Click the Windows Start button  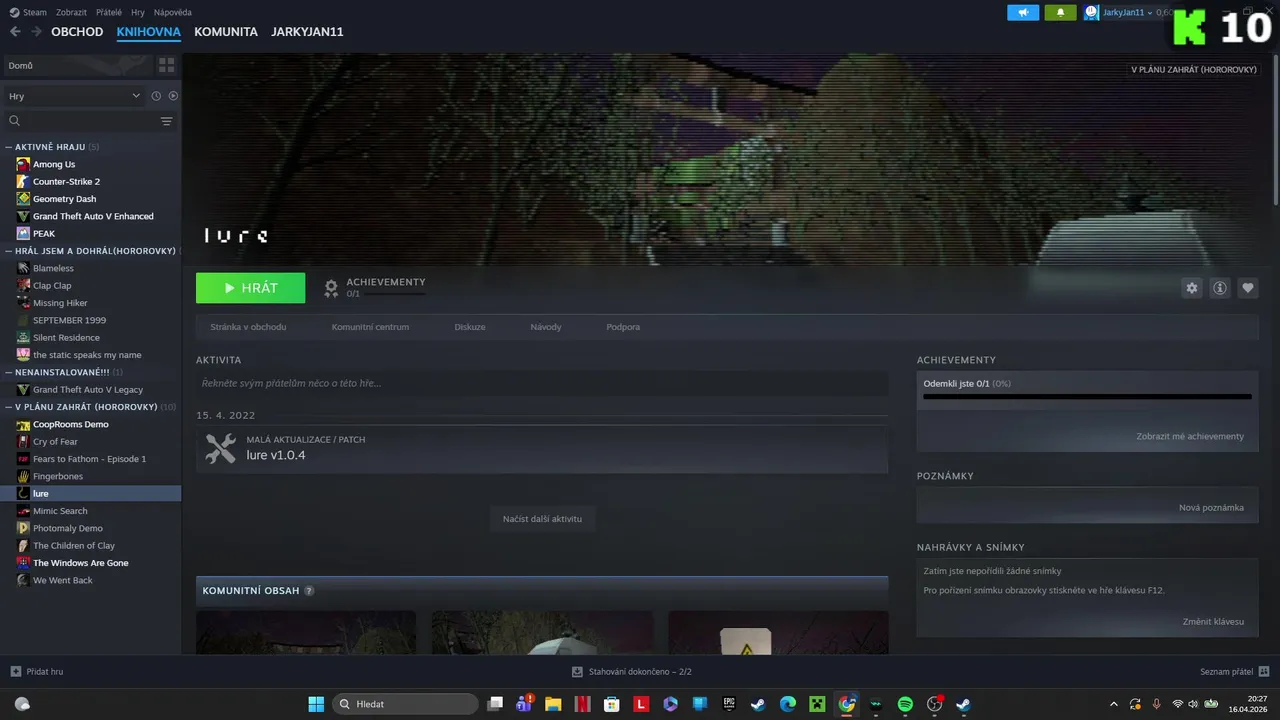[x=316, y=704]
